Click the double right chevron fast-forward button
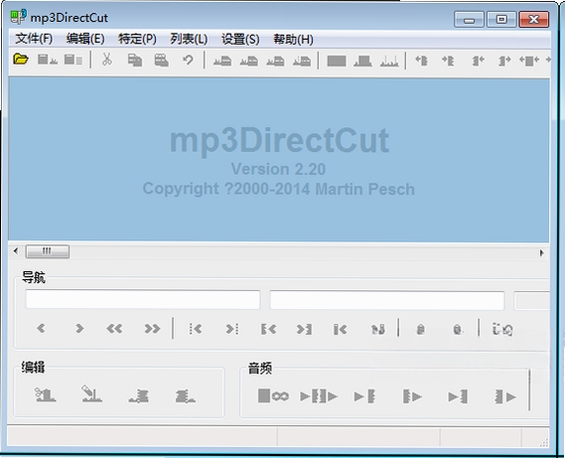 tap(152, 328)
